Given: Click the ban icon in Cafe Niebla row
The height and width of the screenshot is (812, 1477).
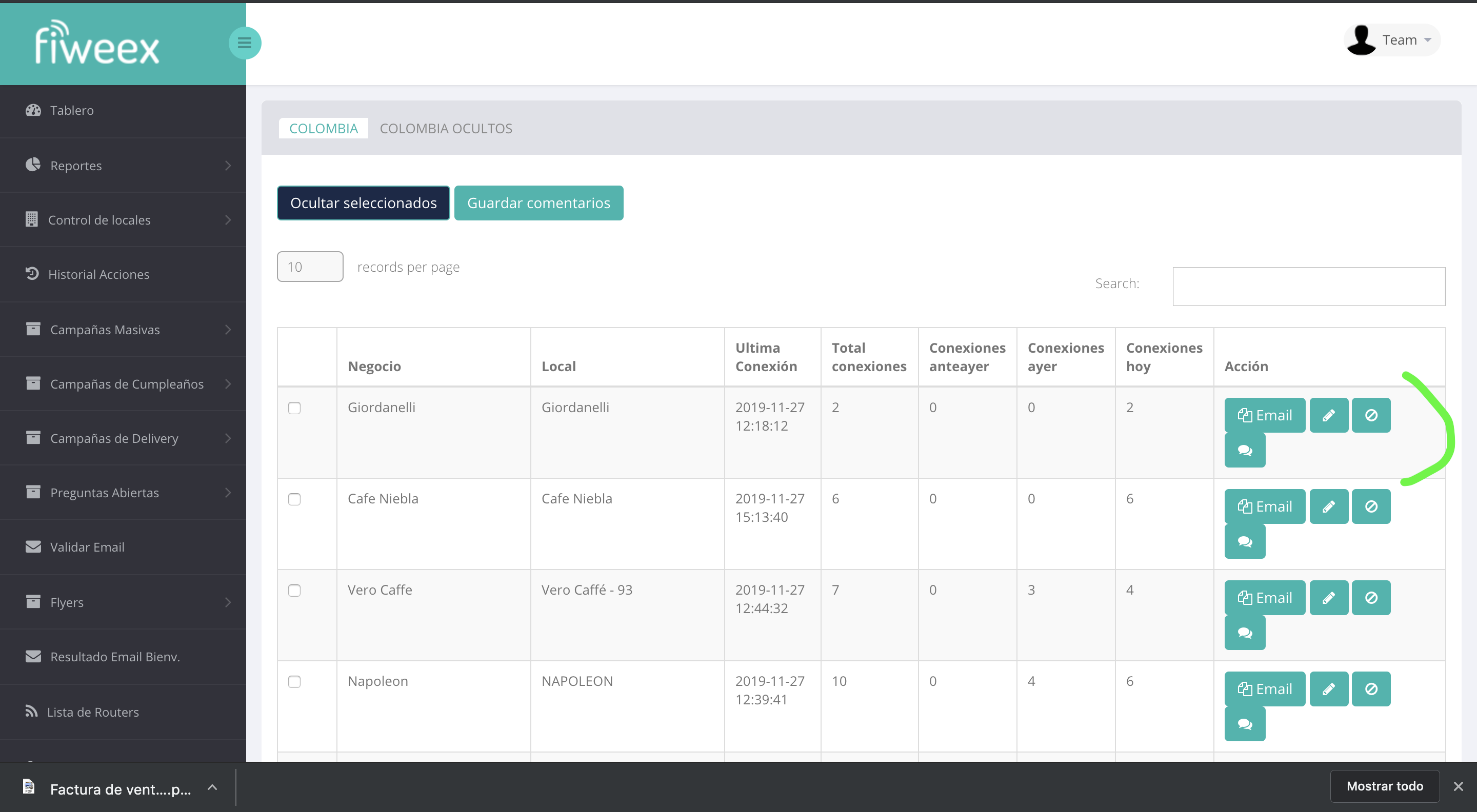Looking at the screenshot, I should coord(1370,506).
